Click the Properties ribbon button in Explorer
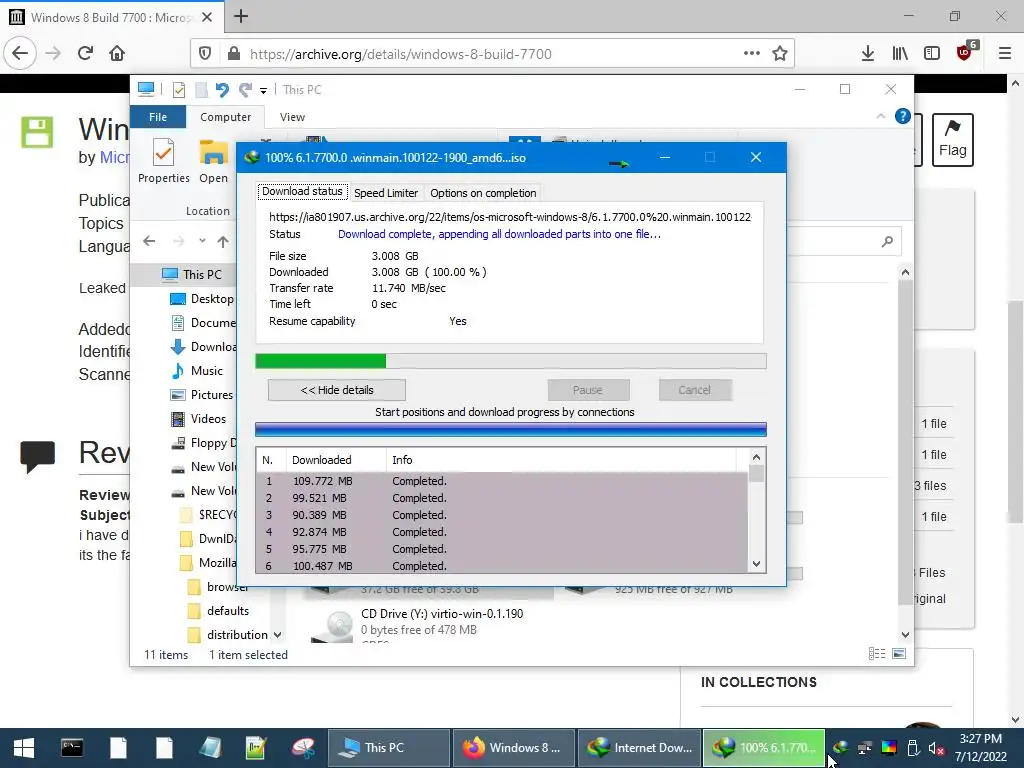 (x=163, y=161)
